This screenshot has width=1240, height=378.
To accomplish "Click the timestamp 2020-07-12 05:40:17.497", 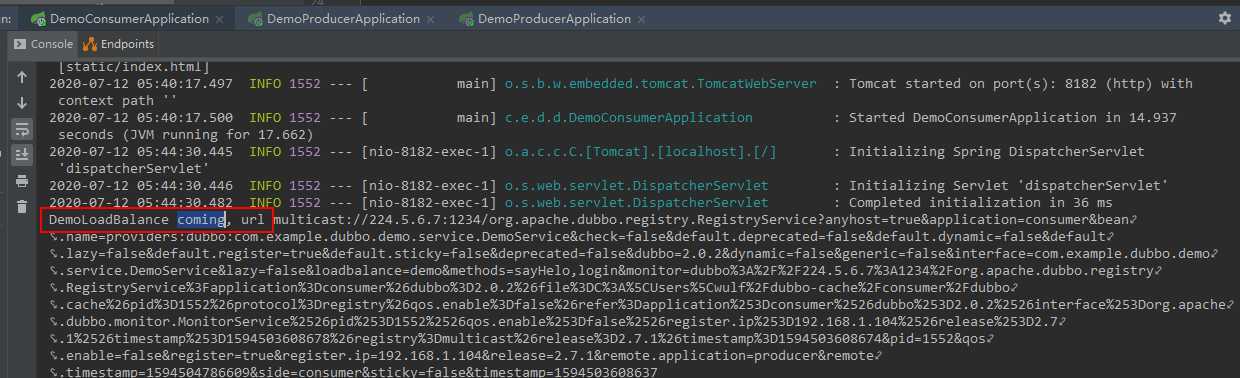I will pyautogui.click(x=141, y=84).
